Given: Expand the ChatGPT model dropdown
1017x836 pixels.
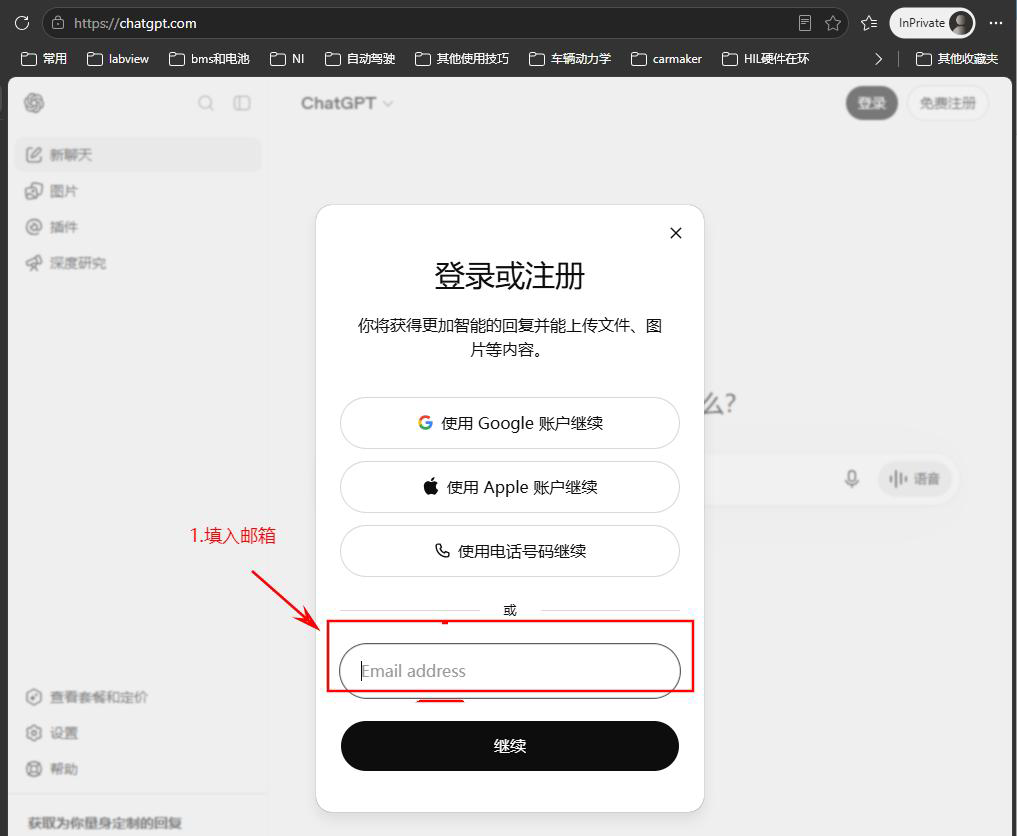Looking at the screenshot, I should click(347, 103).
